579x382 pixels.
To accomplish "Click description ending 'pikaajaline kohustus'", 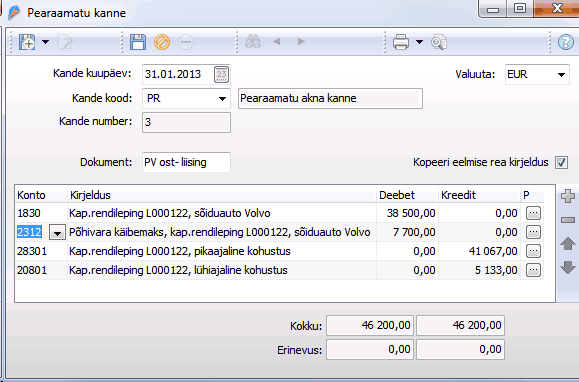I will 179,251.
